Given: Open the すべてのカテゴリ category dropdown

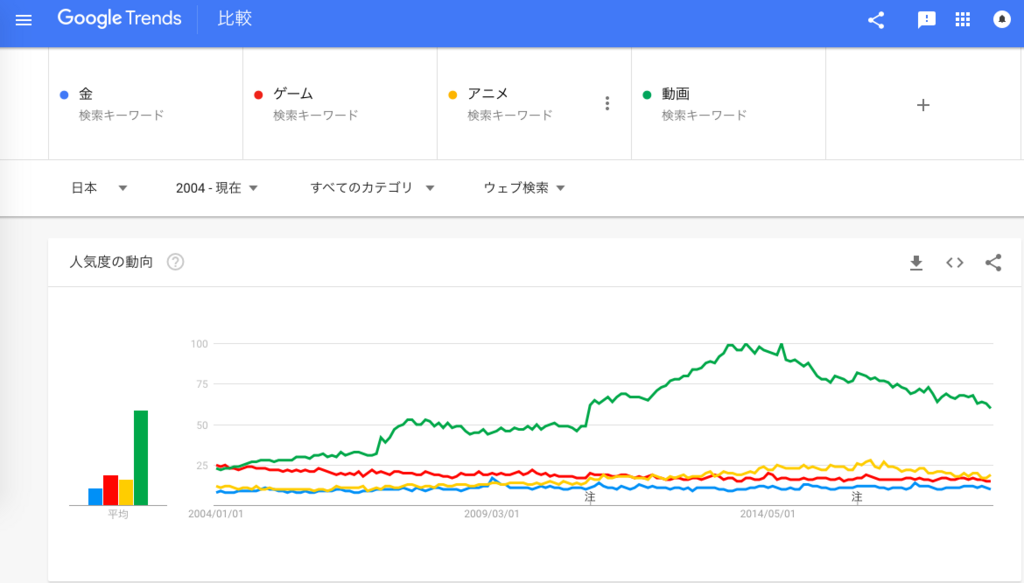Looking at the screenshot, I should (370, 187).
